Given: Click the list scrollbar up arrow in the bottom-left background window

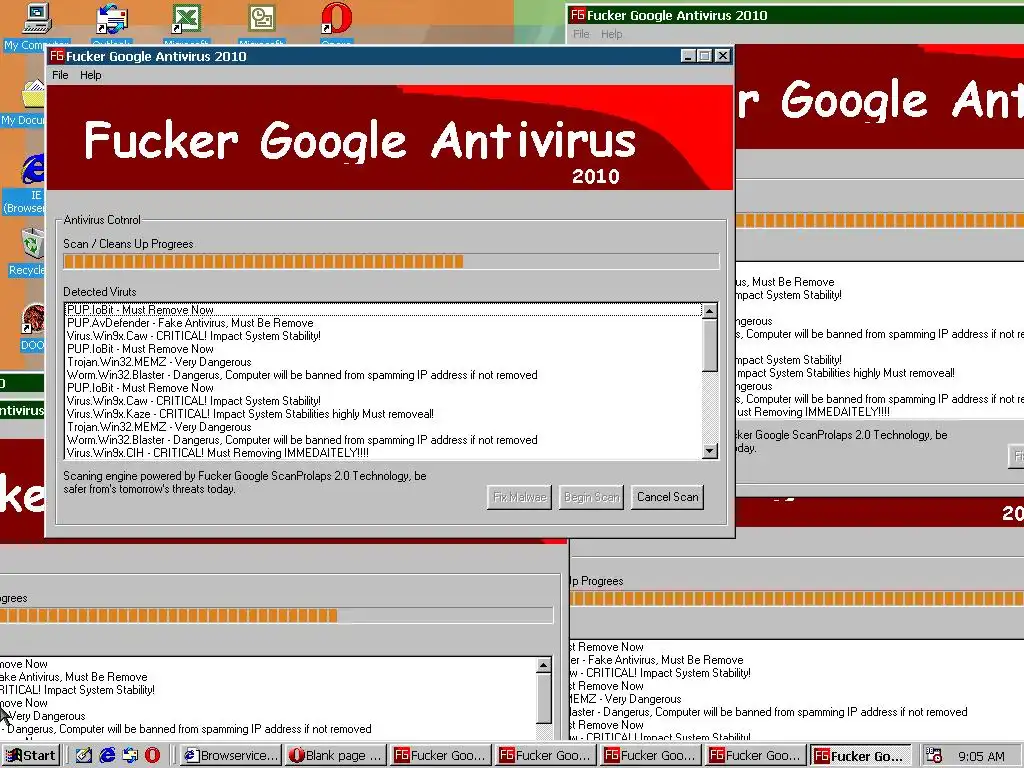Looking at the screenshot, I should pos(543,665).
